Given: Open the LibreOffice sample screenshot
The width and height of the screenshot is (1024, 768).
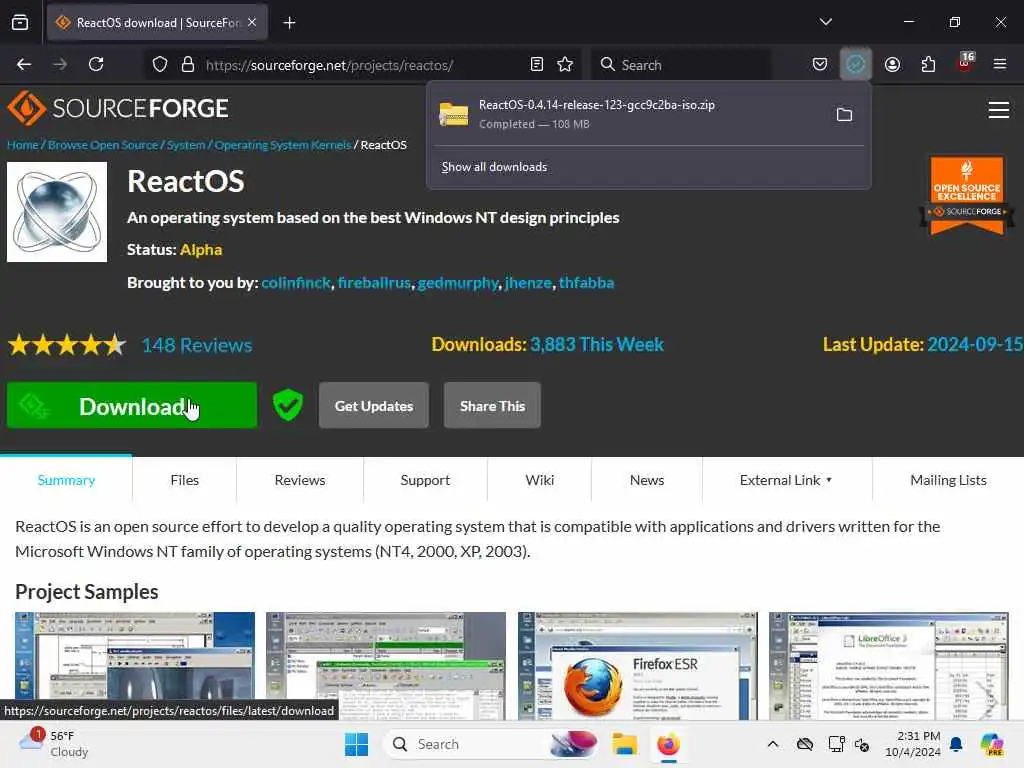Looking at the screenshot, I should coord(889,666).
